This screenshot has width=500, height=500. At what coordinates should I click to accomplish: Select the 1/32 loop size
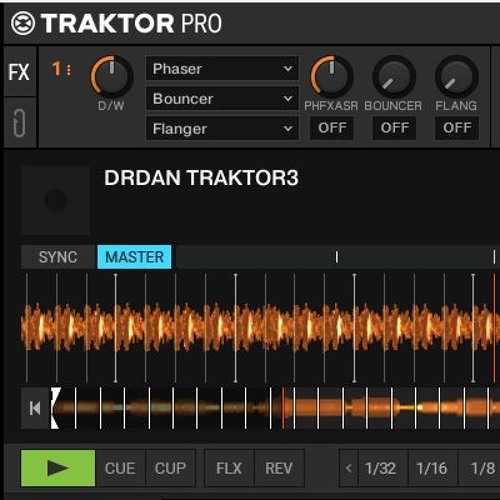[x=383, y=468]
